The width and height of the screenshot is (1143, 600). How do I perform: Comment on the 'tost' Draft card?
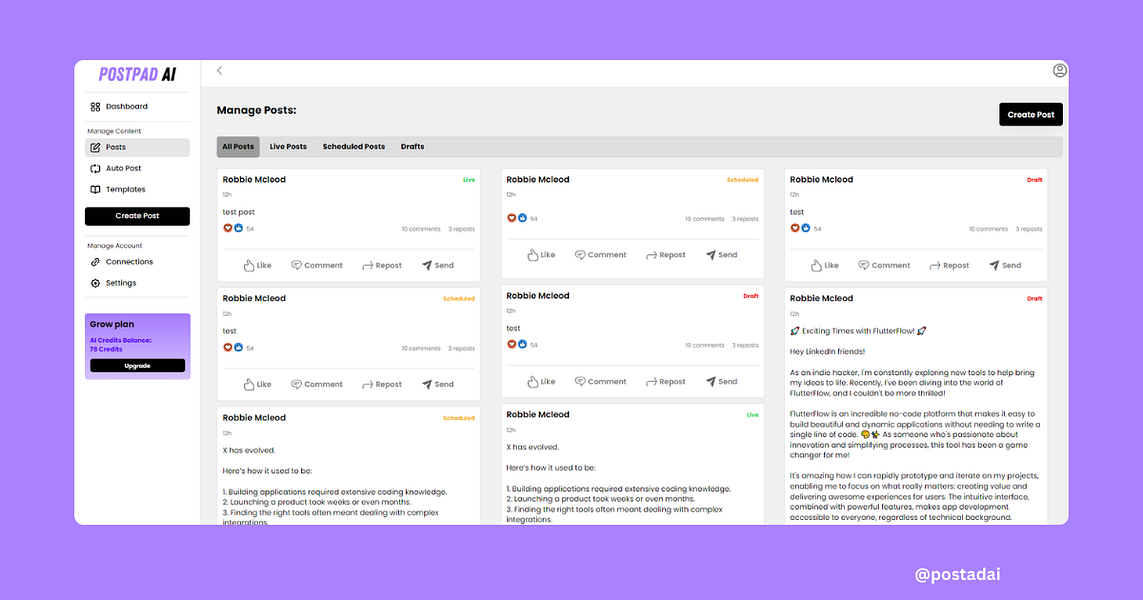883,265
